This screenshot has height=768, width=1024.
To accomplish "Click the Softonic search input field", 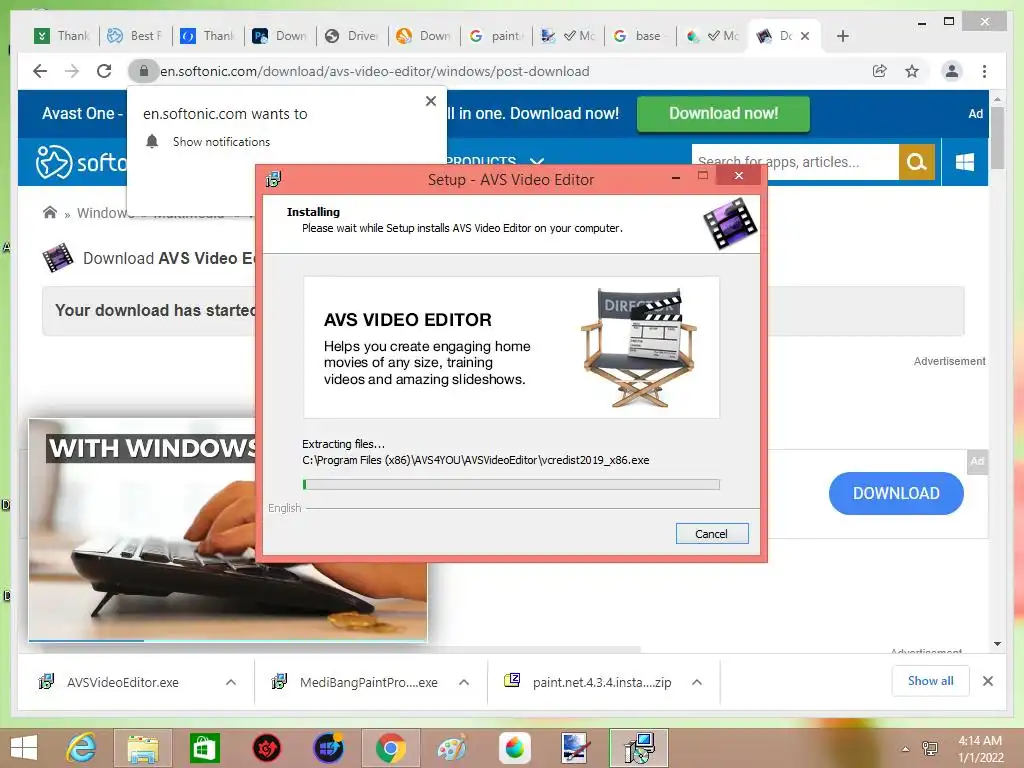I will click(x=795, y=162).
